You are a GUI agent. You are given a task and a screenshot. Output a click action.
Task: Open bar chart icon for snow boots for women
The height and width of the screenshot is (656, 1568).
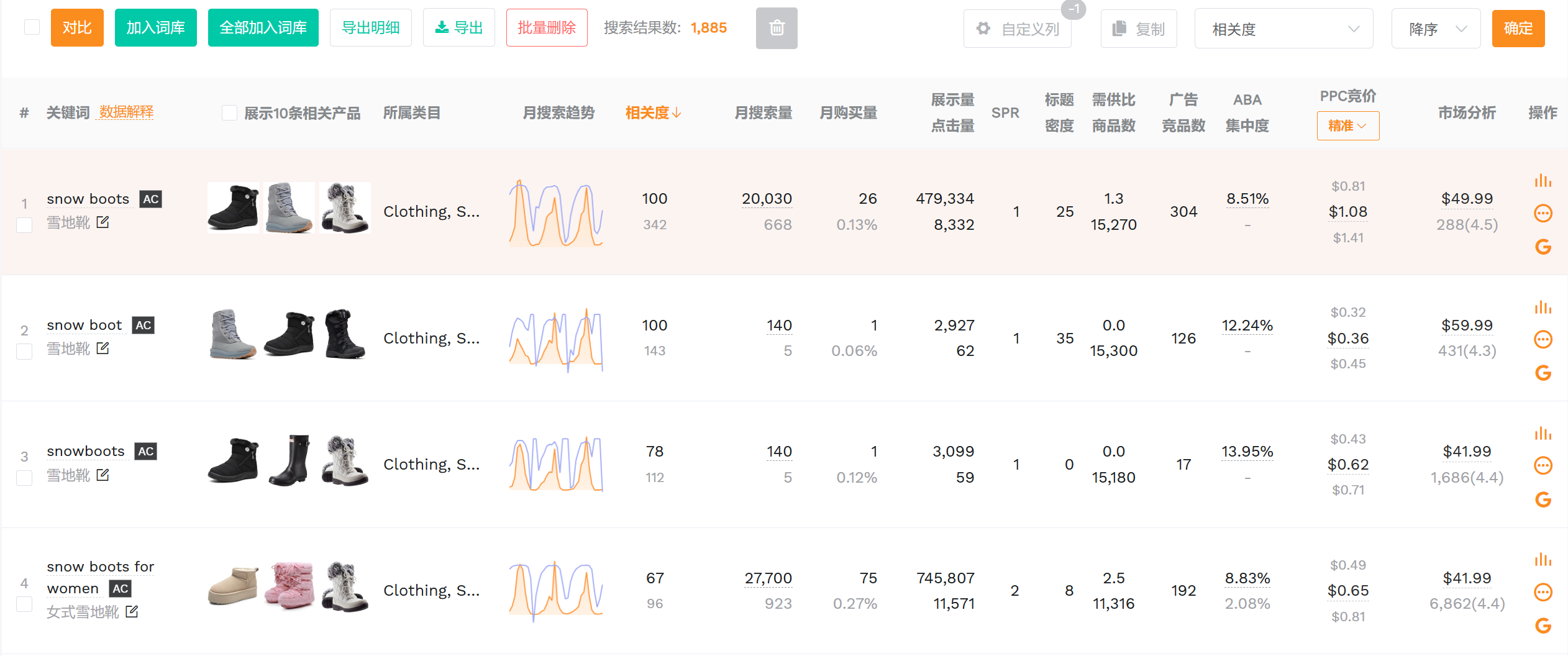tap(1543, 560)
